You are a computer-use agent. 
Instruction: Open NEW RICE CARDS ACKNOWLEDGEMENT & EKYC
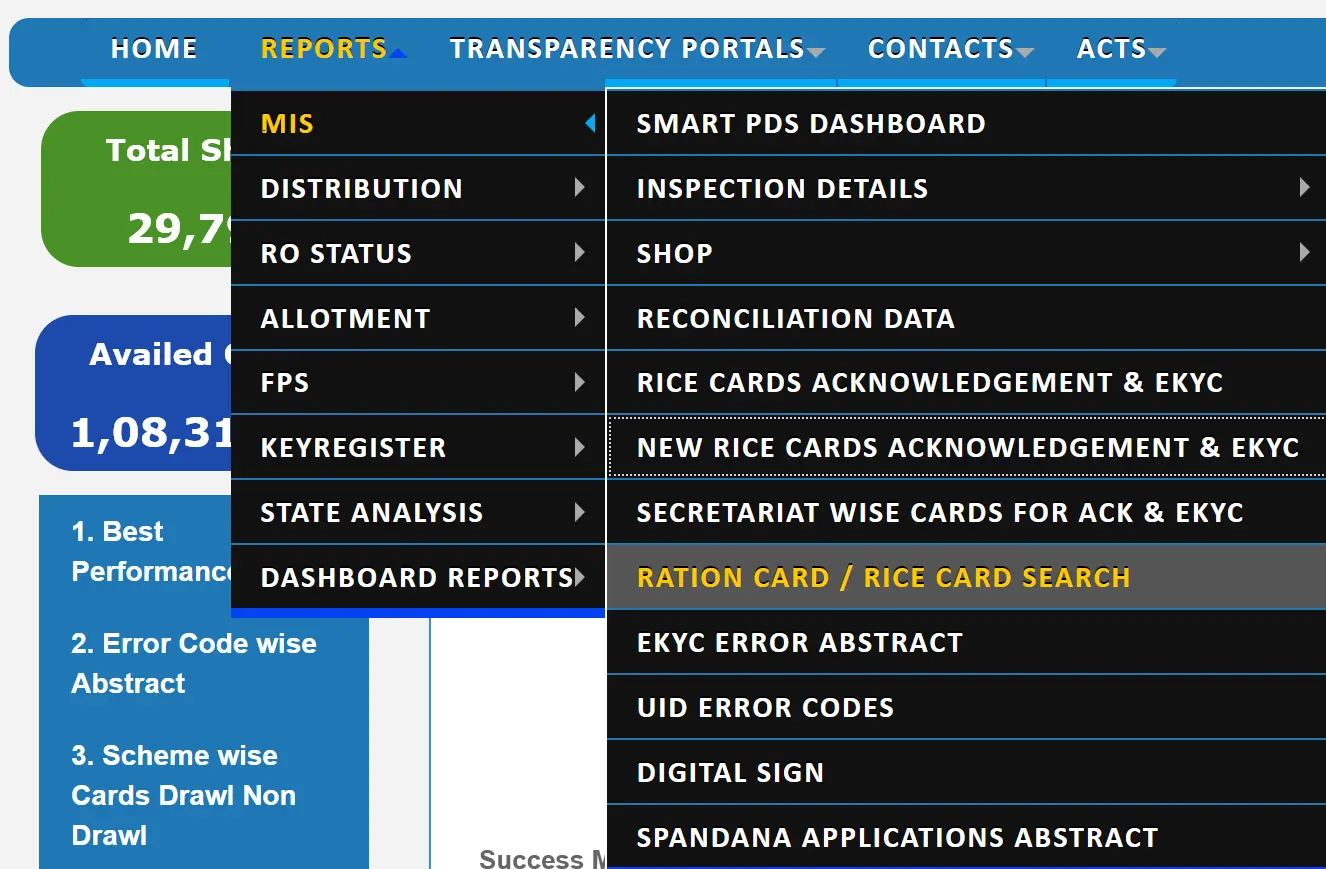tap(966, 447)
